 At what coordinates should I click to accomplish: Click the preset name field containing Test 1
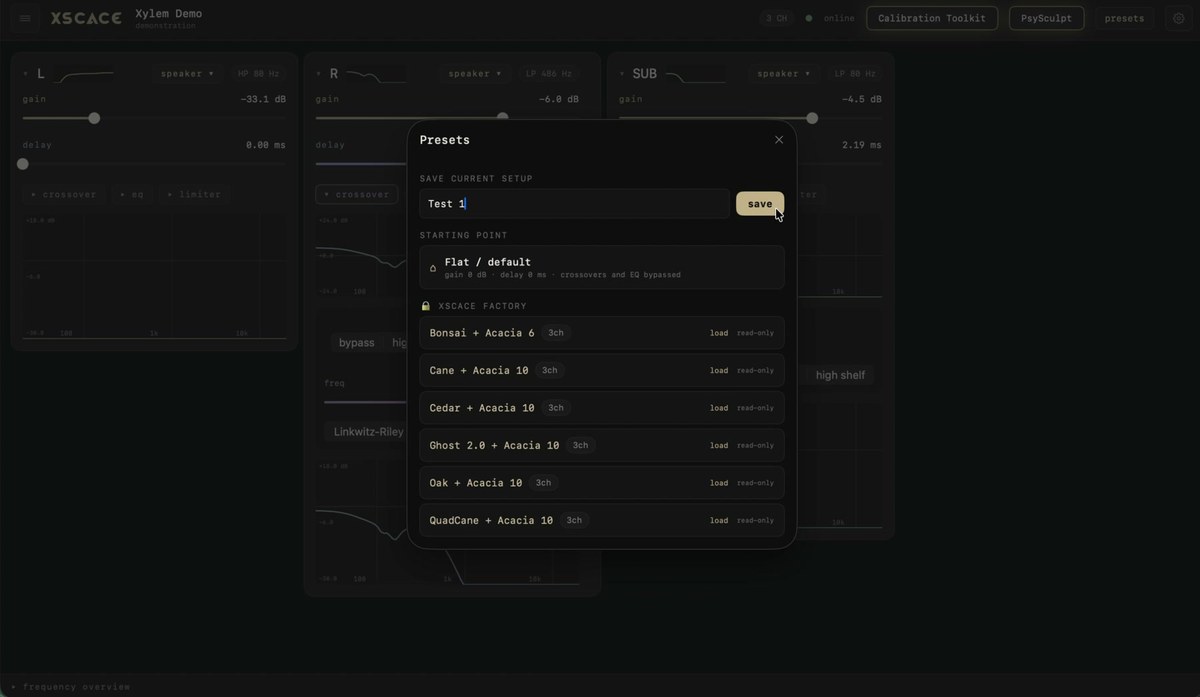point(575,204)
